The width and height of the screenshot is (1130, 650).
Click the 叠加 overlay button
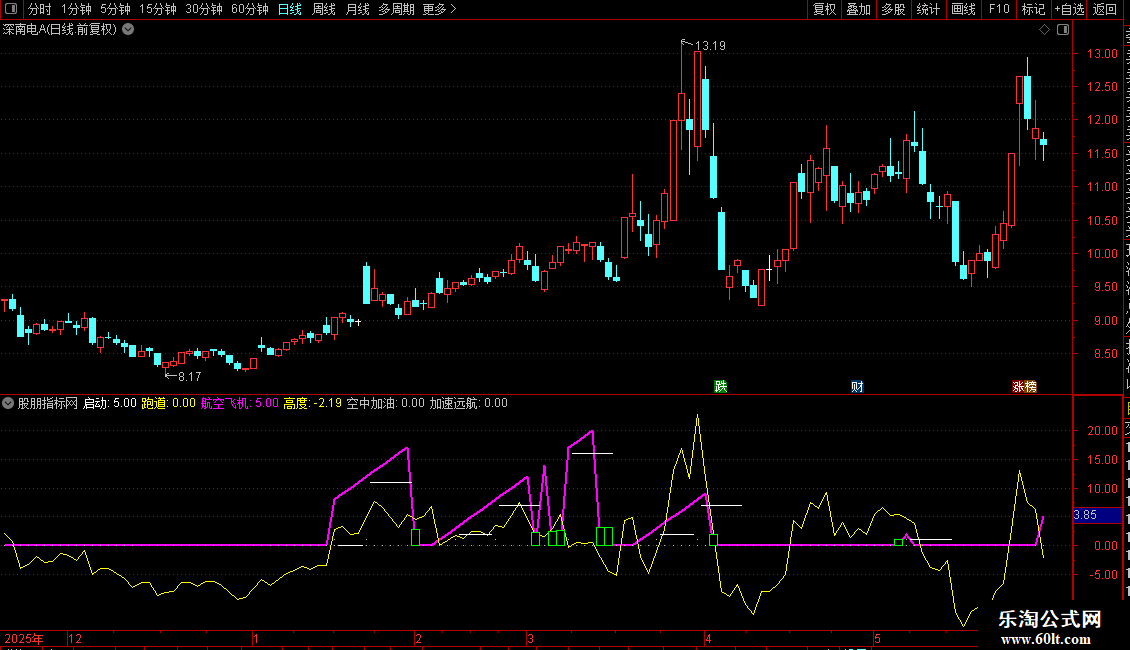pyautogui.click(x=859, y=9)
